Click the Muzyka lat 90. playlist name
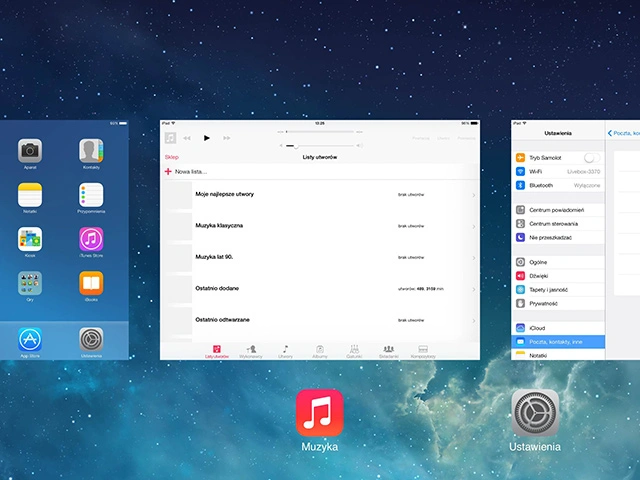The width and height of the screenshot is (640, 480). point(214,257)
